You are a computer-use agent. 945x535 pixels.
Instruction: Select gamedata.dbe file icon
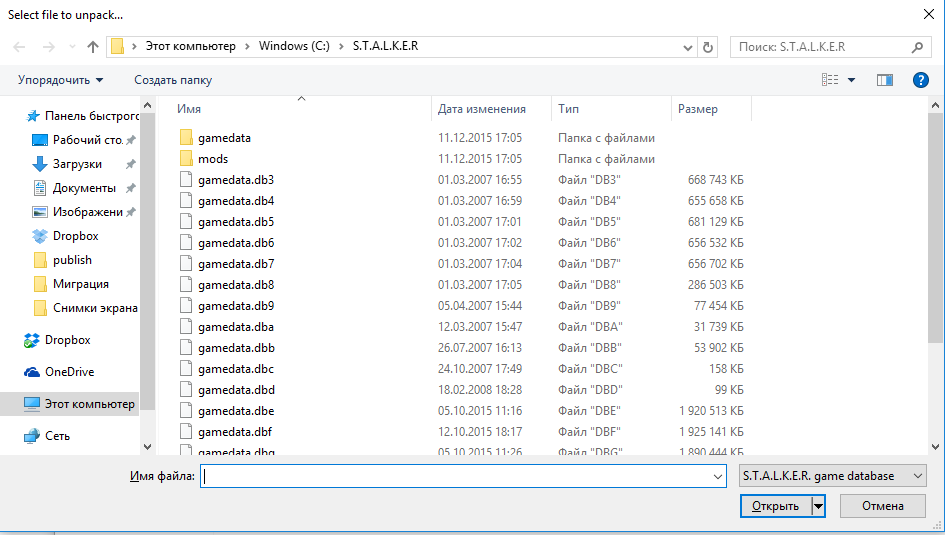[x=186, y=411]
